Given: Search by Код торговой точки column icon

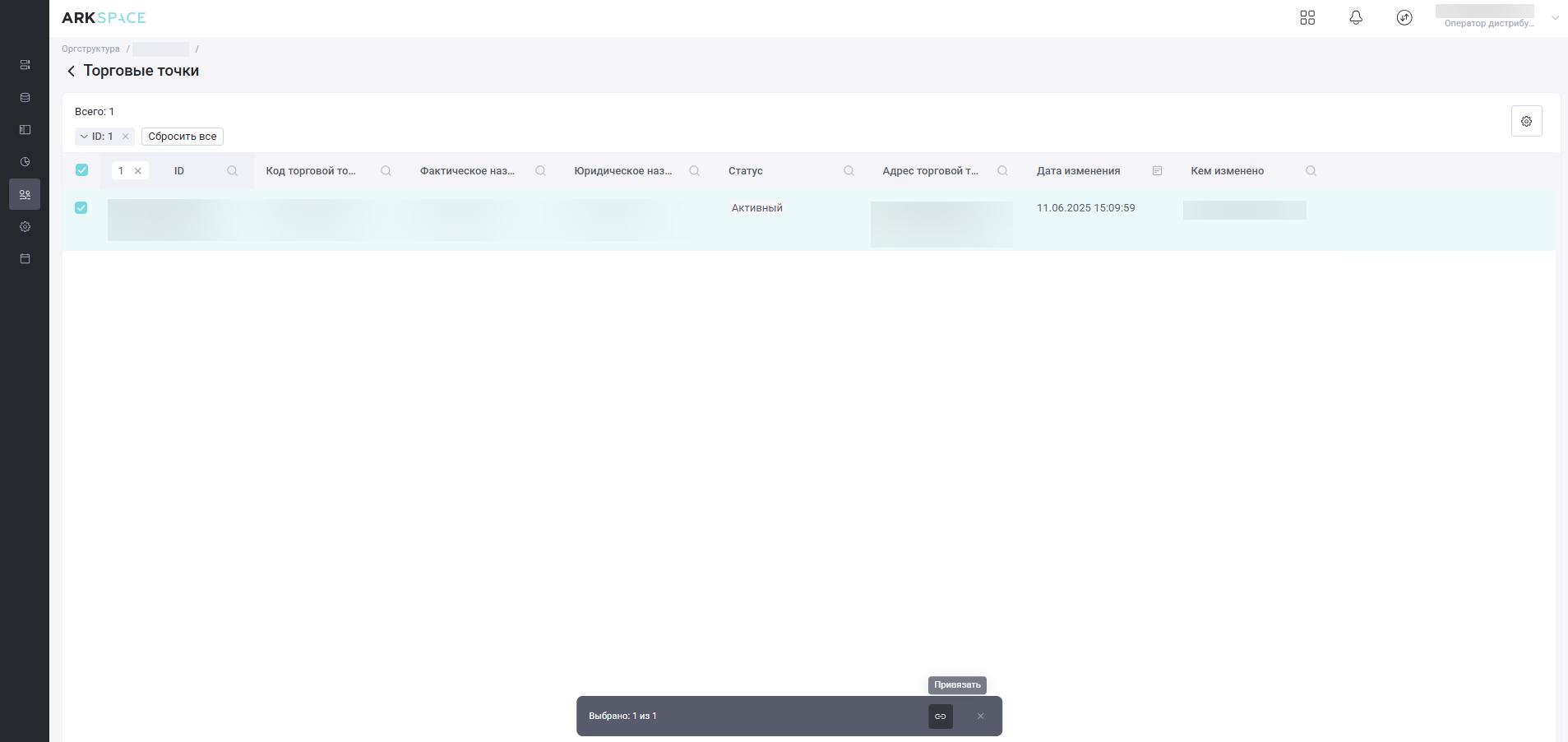Looking at the screenshot, I should pos(386,171).
